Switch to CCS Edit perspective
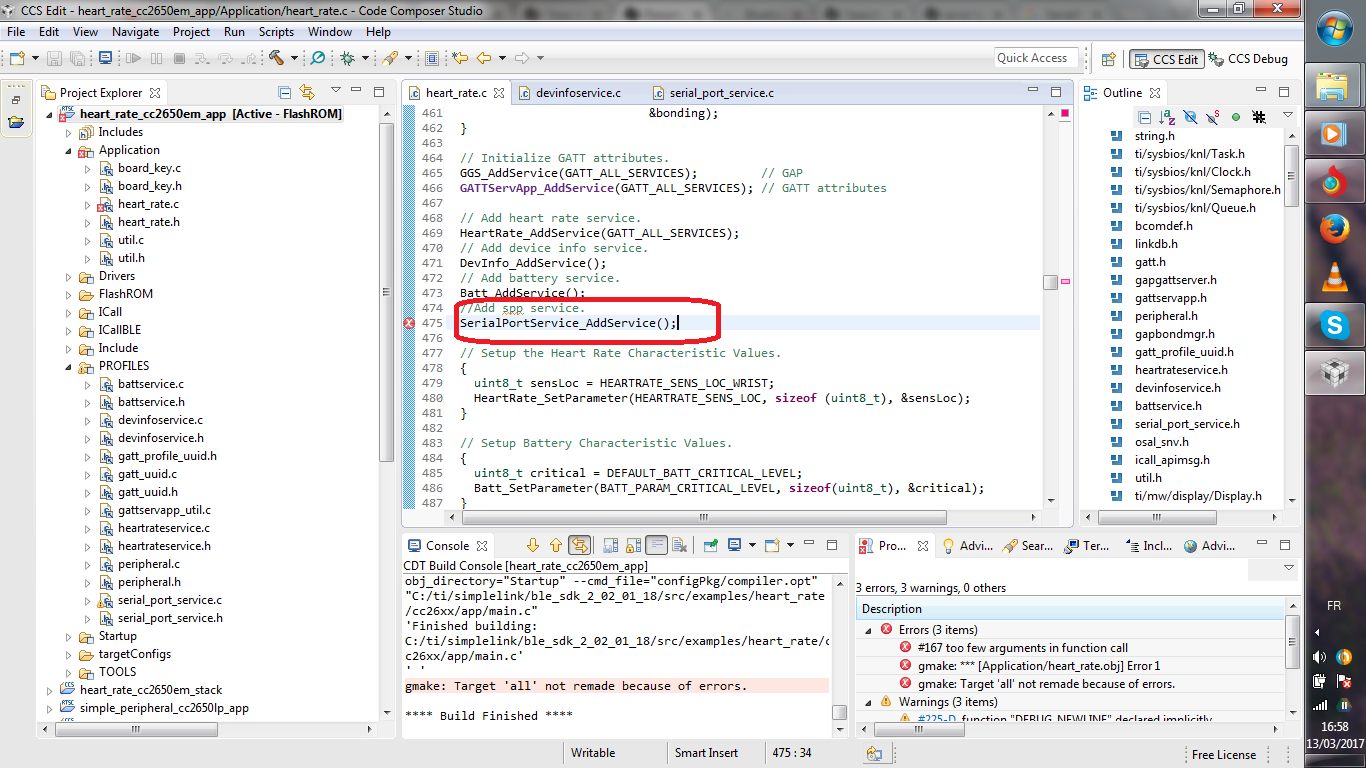The width and height of the screenshot is (1366, 768). (1165, 59)
